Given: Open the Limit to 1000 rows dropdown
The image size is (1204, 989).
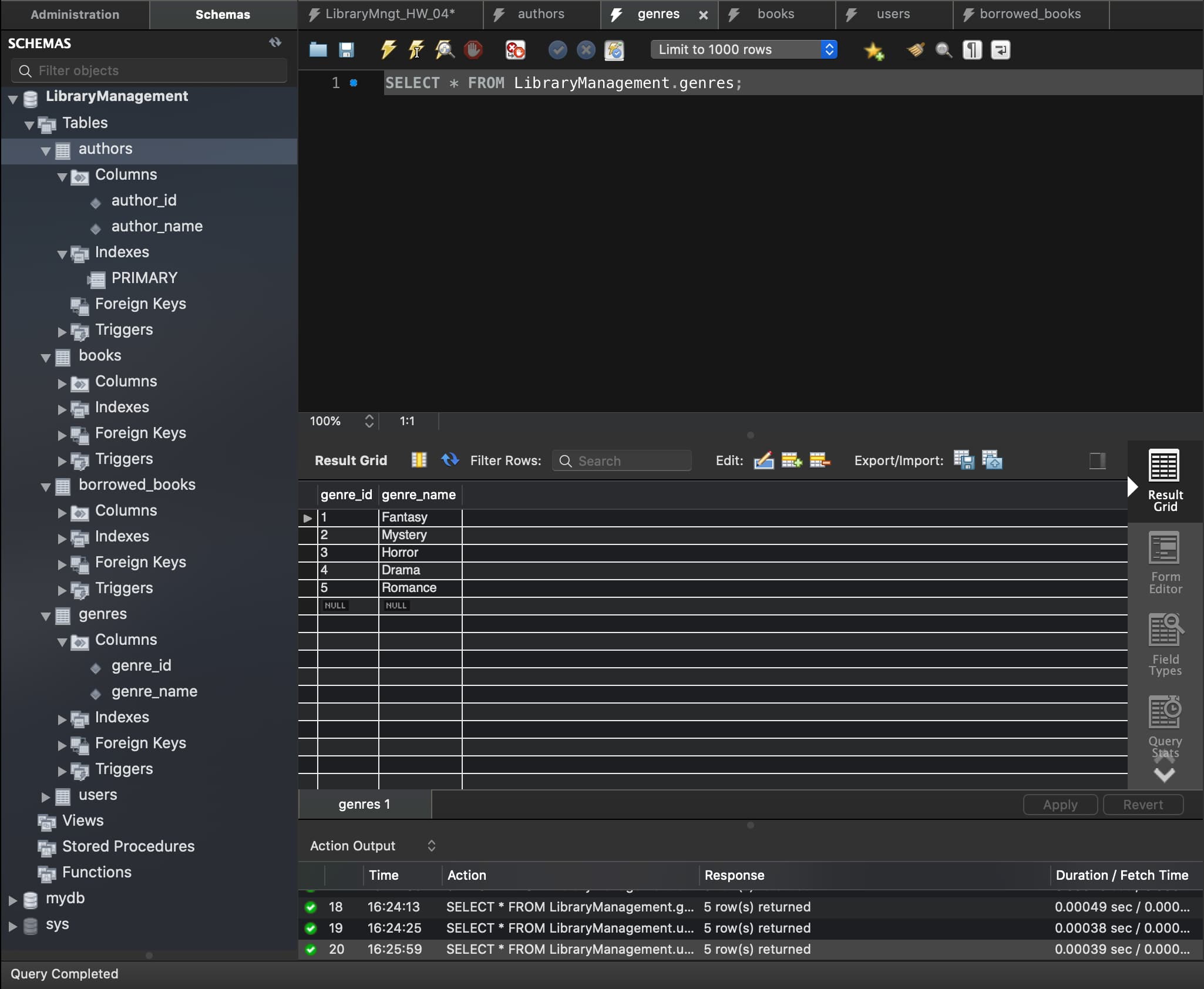Looking at the screenshot, I should (x=744, y=49).
